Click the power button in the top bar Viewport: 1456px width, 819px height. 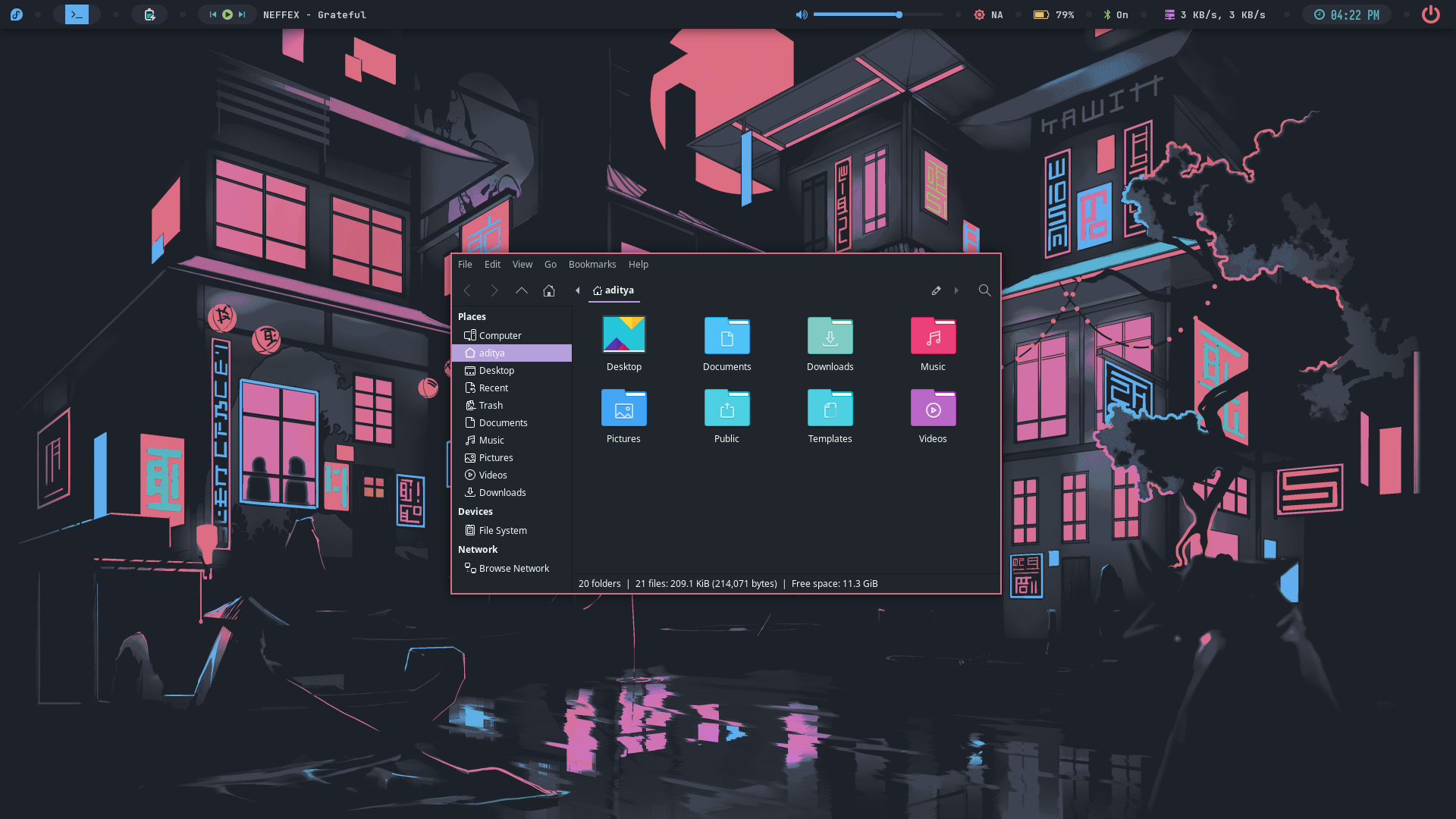[x=1431, y=14]
